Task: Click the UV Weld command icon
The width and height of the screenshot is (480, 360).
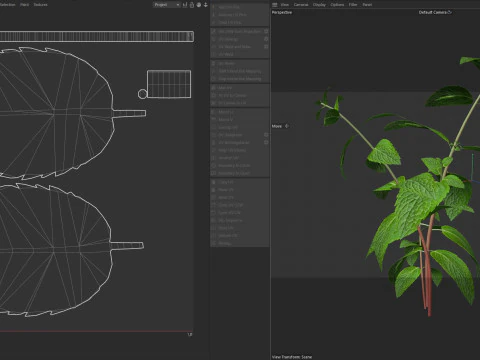Action: pos(214,54)
